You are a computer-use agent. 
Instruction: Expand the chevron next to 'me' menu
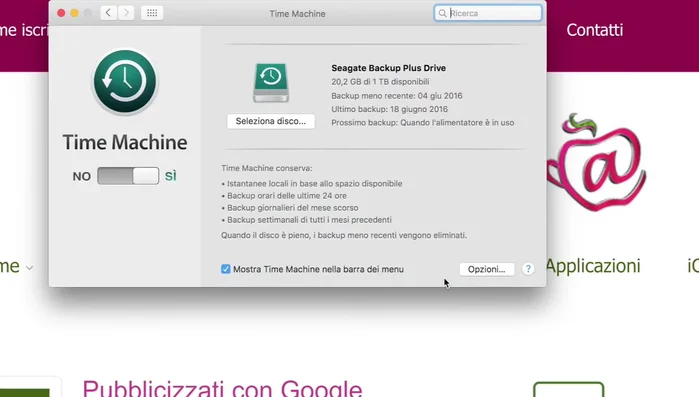(29, 268)
